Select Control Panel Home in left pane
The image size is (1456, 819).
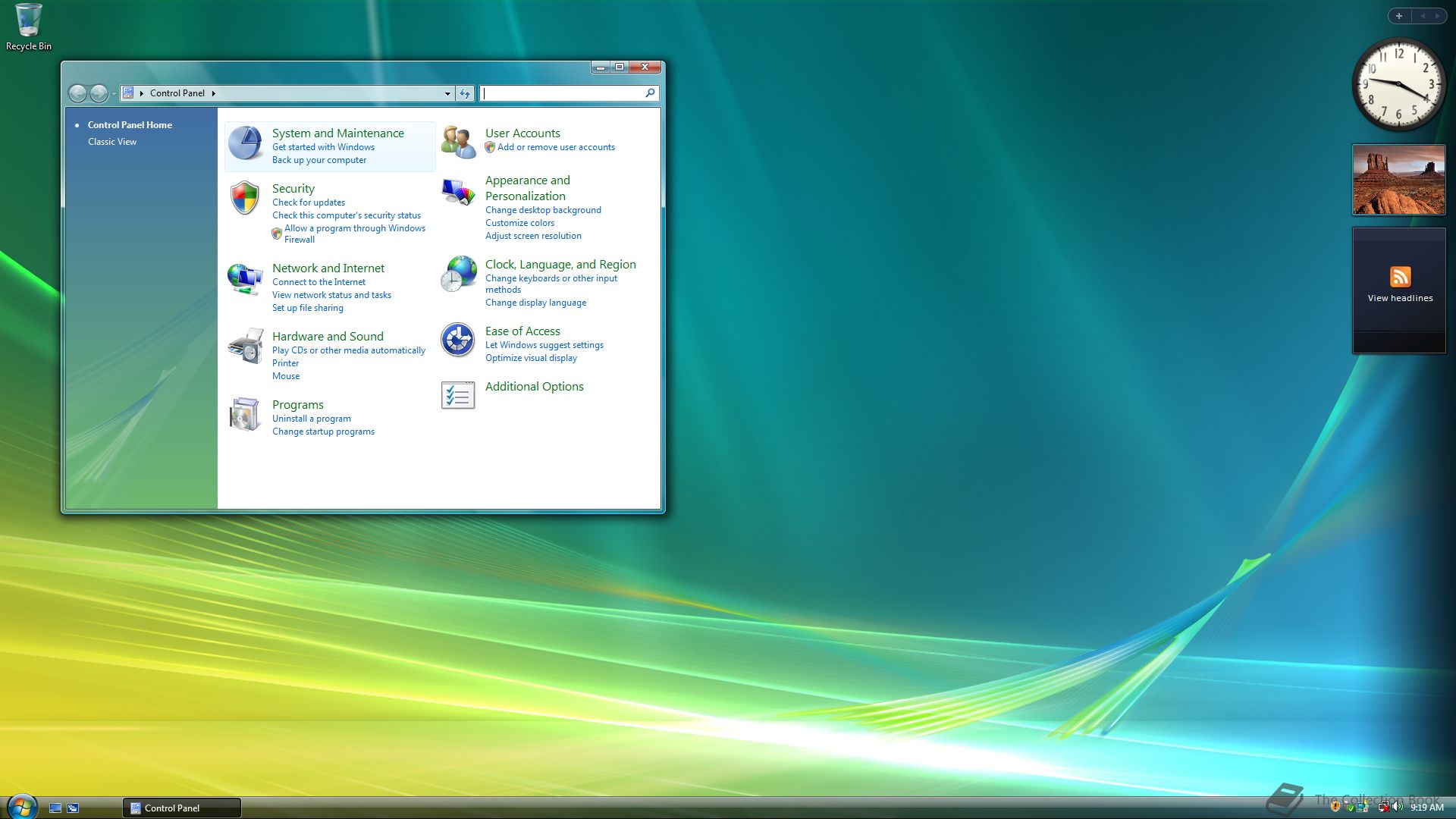[130, 125]
